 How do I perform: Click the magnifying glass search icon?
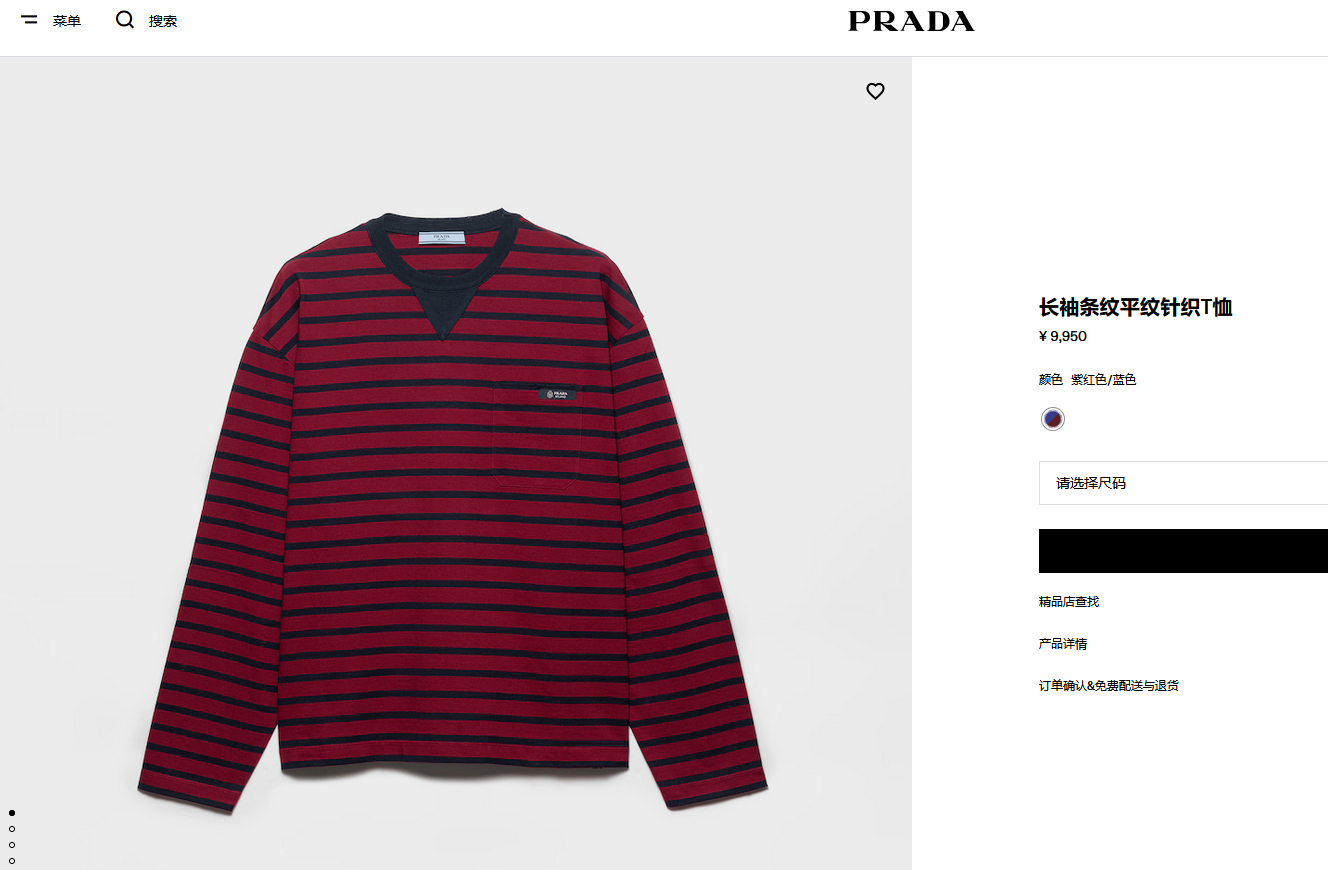(x=125, y=20)
